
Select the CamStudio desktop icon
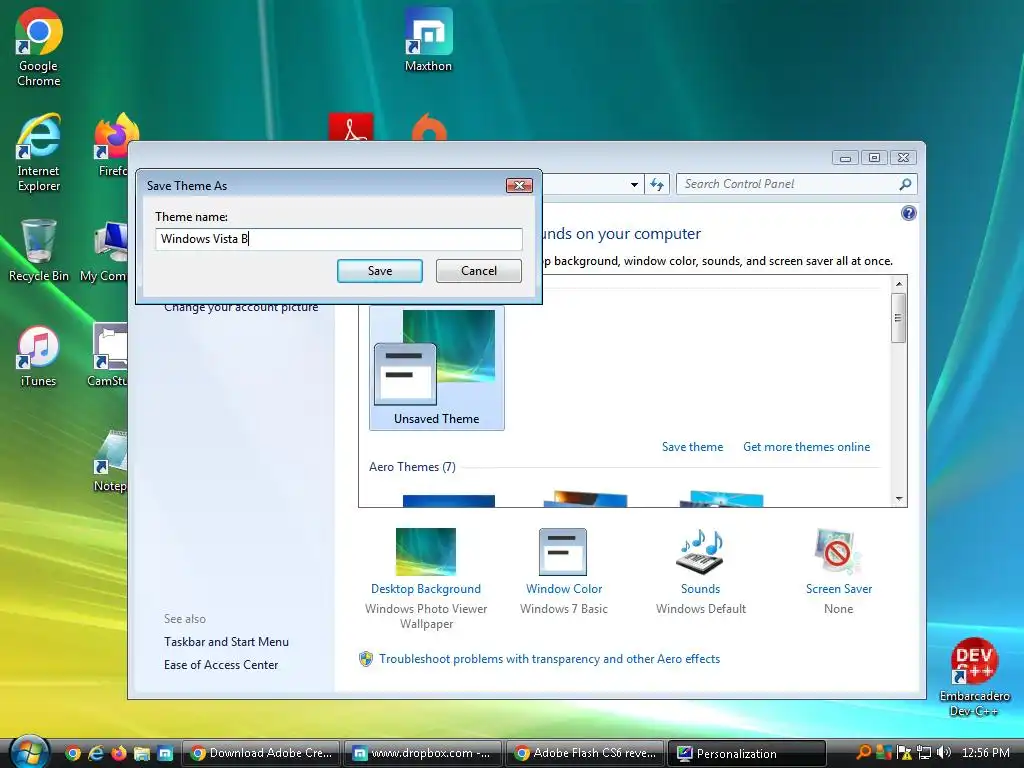pyautogui.click(x=108, y=357)
